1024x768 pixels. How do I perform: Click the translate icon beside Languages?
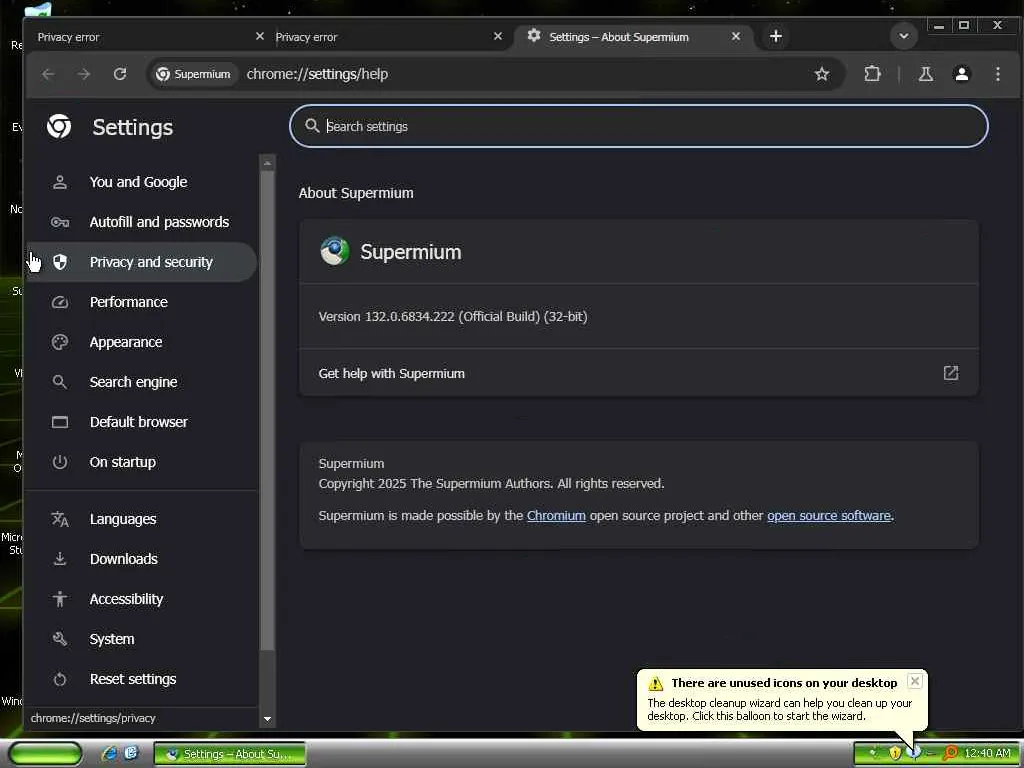[59, 519]
